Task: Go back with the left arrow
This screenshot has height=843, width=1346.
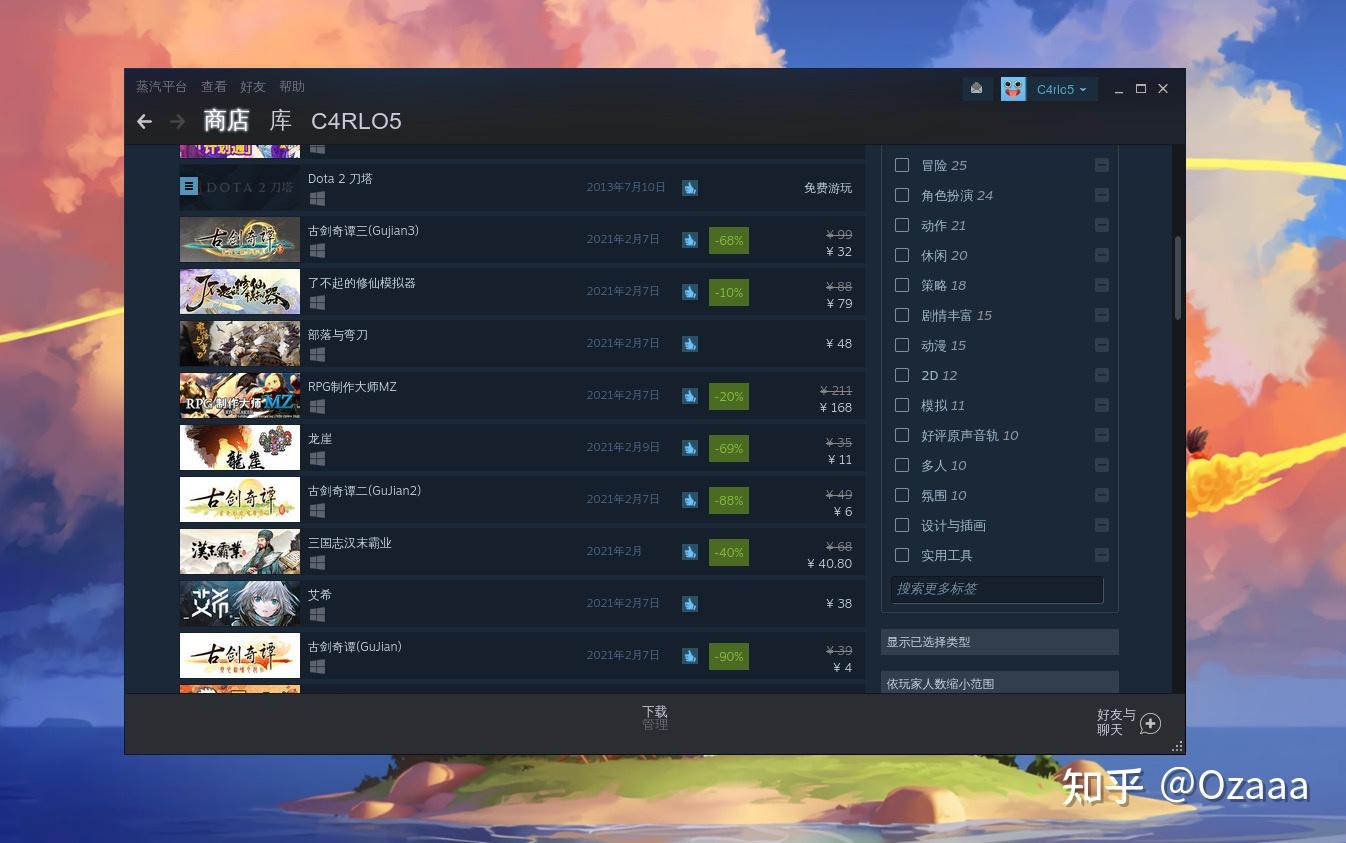Action: [145, 121]
